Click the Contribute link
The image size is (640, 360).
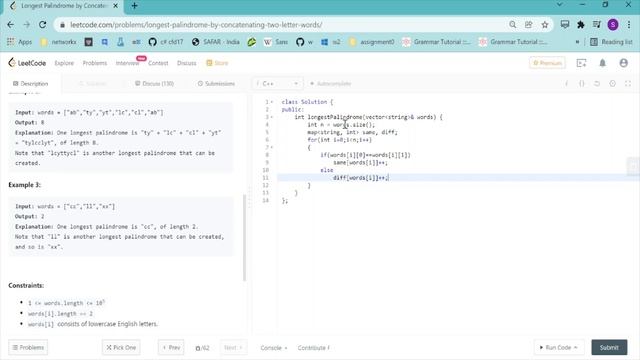[313, 348]
